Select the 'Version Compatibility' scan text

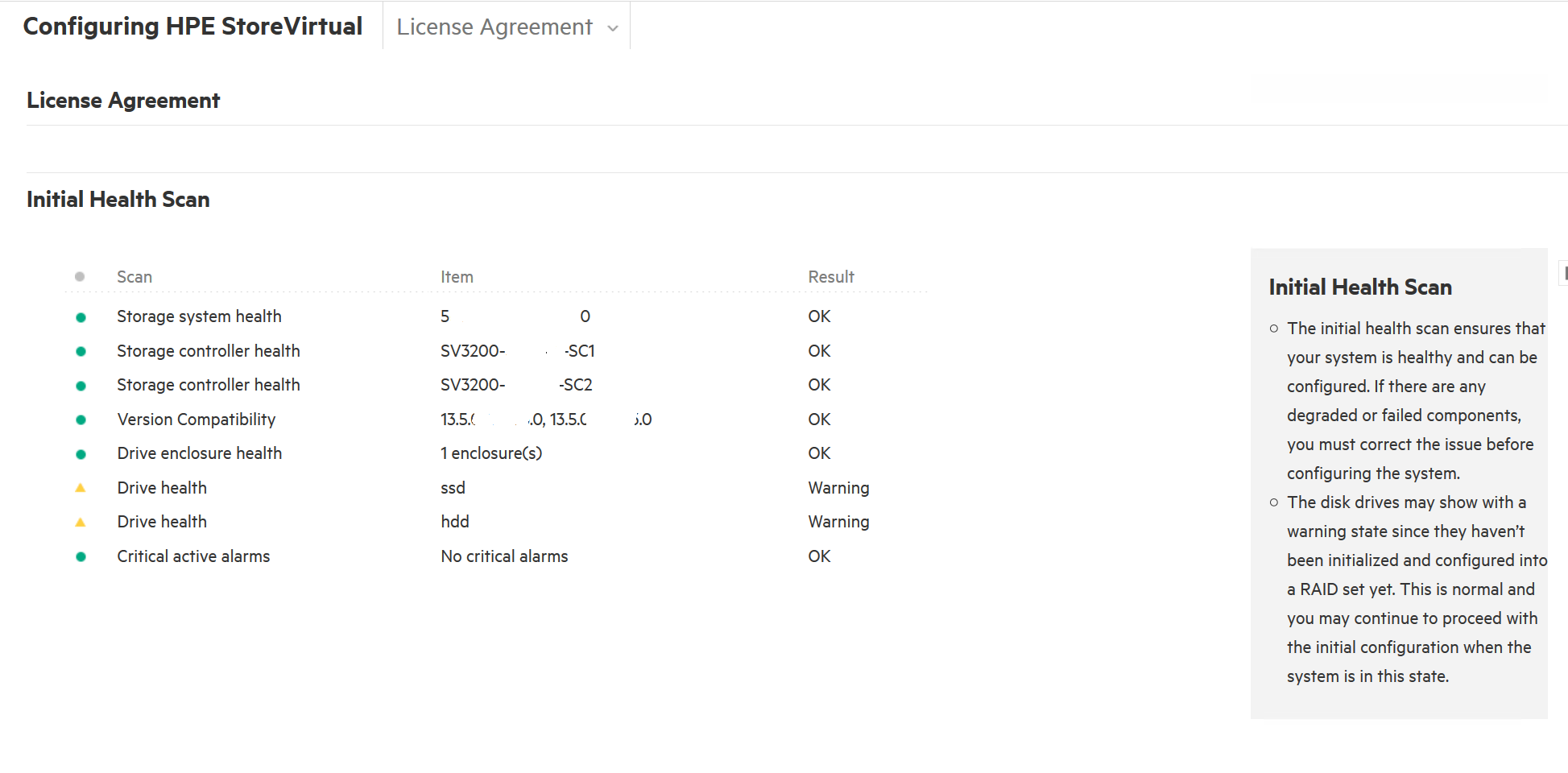[x=197, y=420]
